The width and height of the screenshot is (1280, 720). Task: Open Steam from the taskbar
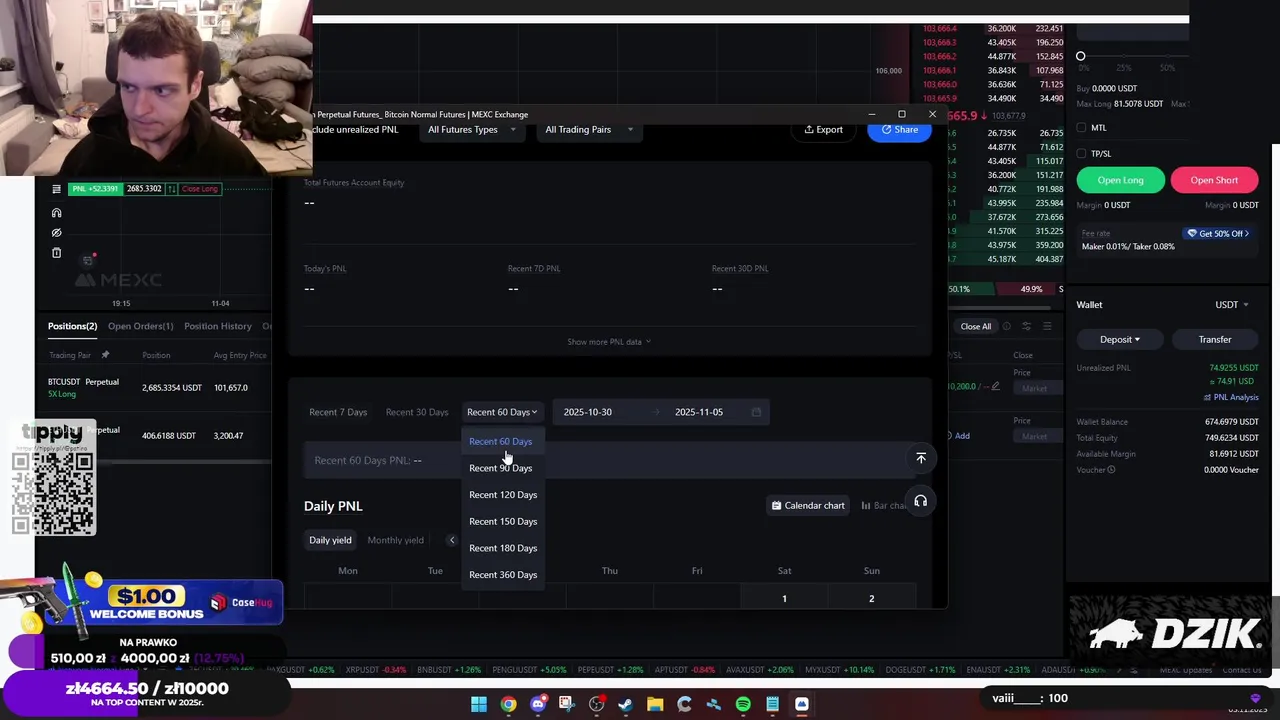(x=625, y=704)
